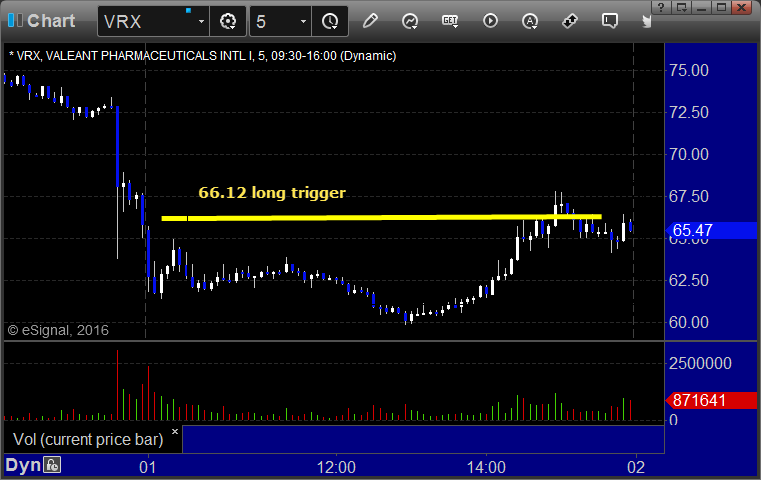The width and height of the screenshot is (761, 480).
Task: Click the 62.50 price axis label
Action: (x=688, y=280)
